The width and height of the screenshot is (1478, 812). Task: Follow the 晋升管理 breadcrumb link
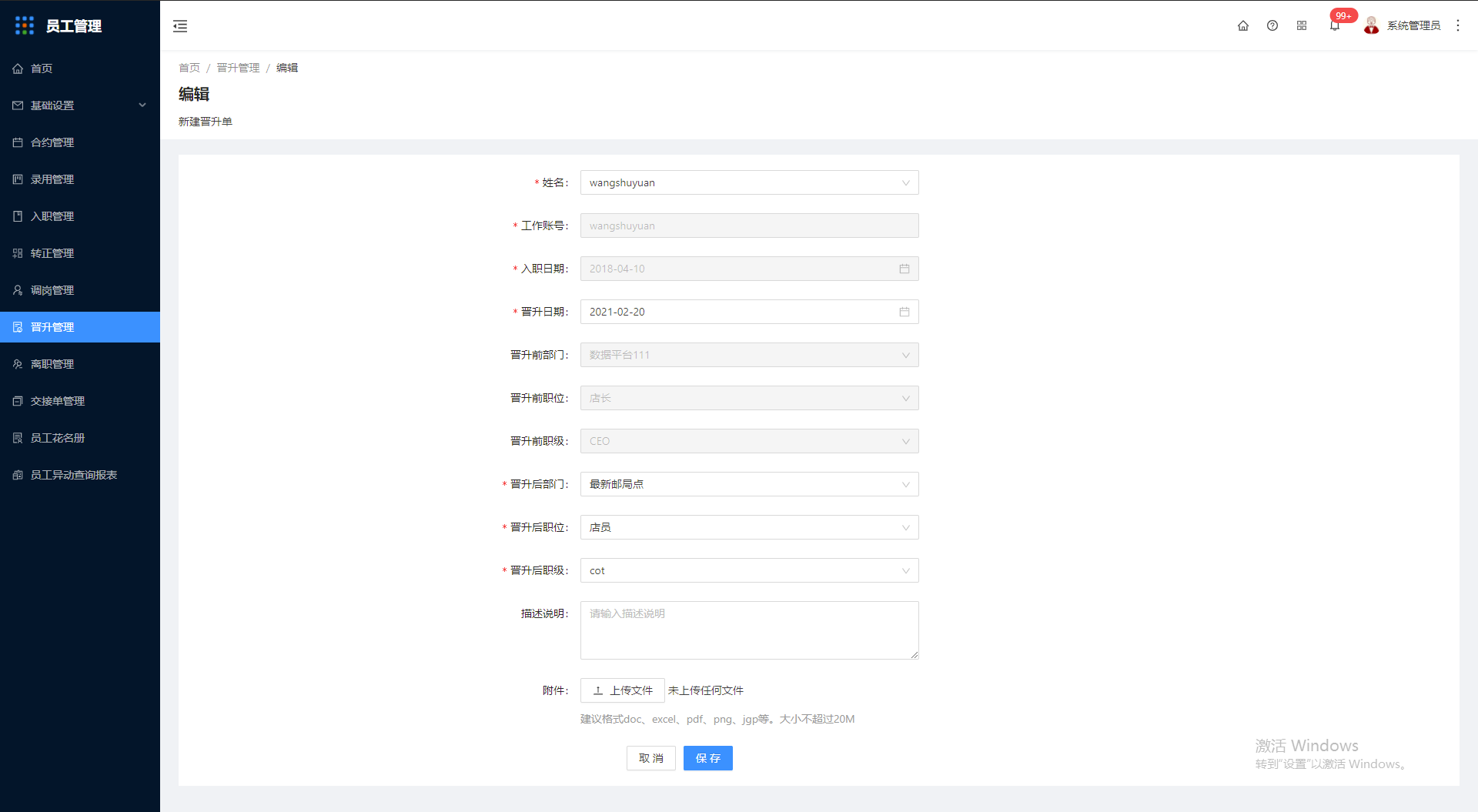pyautogui.click(x=238, y=68)
